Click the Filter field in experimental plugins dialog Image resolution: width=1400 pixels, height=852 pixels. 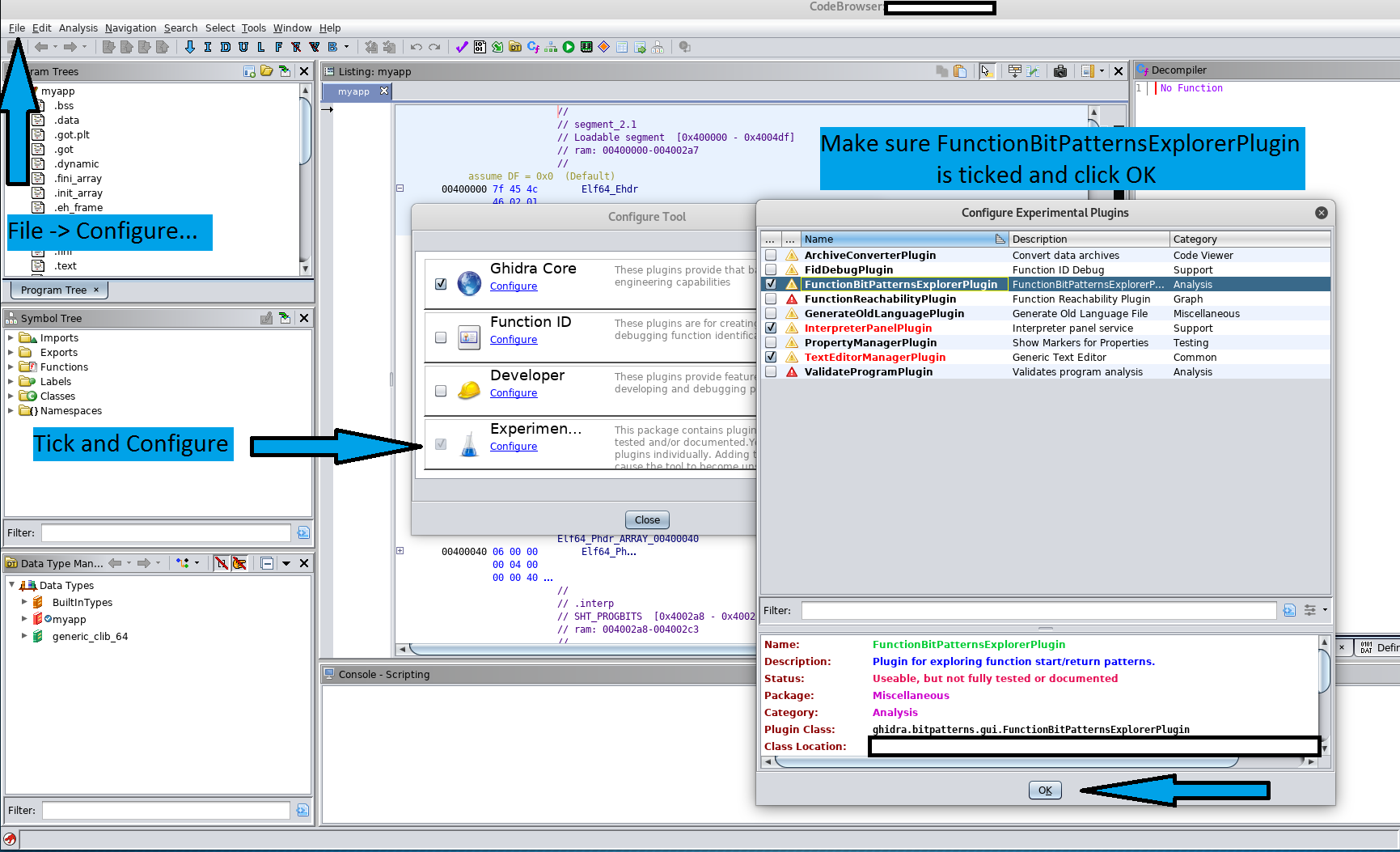coord(1038,610)
